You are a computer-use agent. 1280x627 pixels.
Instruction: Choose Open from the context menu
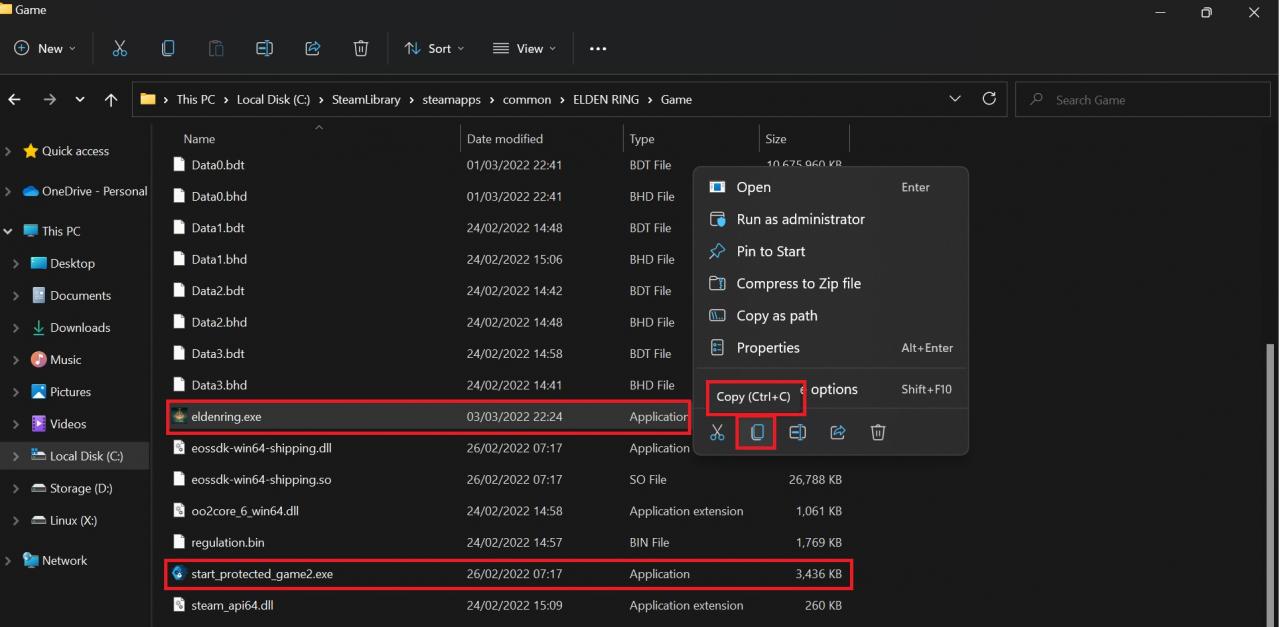[830, 187]
